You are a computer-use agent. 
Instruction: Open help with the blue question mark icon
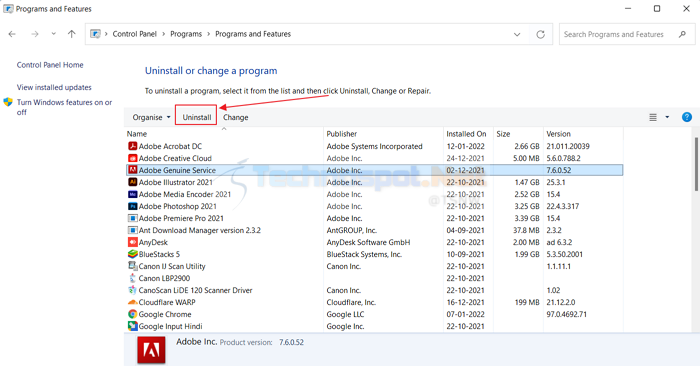tap(687, 117)
